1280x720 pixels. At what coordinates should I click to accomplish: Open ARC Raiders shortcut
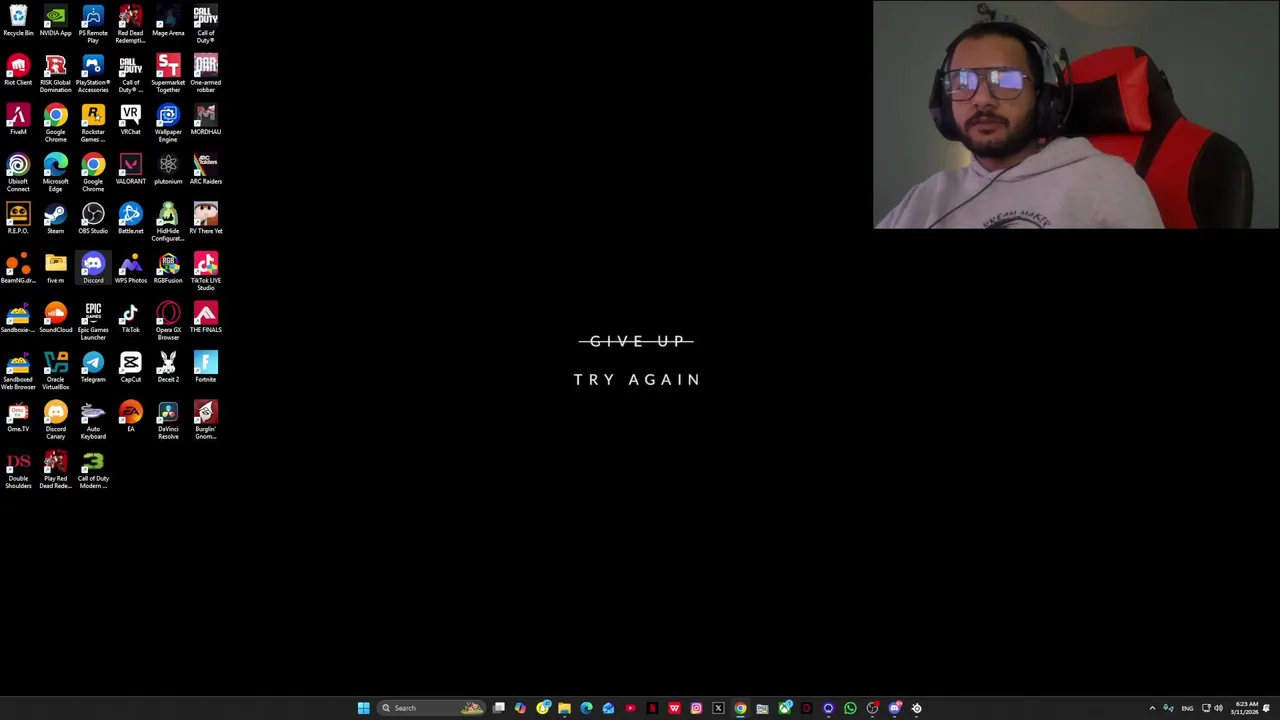coord(206,170)
